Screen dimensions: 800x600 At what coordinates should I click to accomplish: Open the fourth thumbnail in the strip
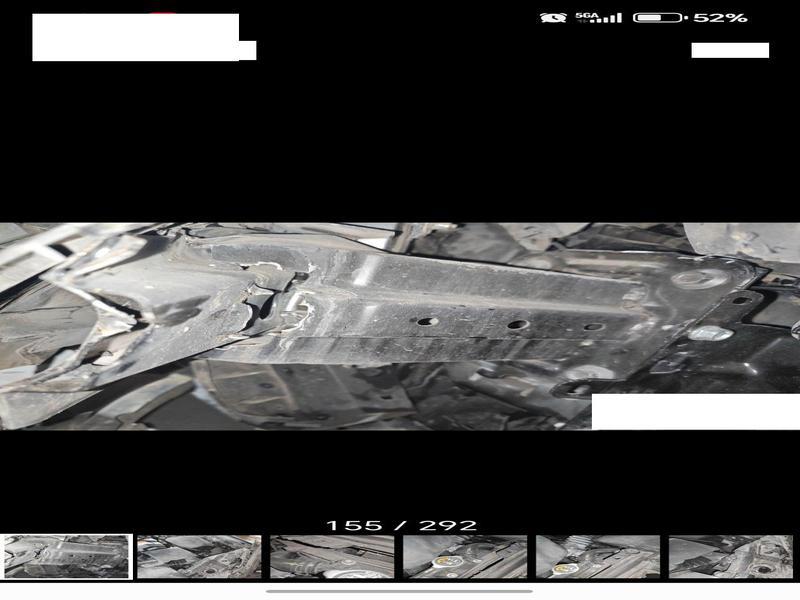[465, 556]
